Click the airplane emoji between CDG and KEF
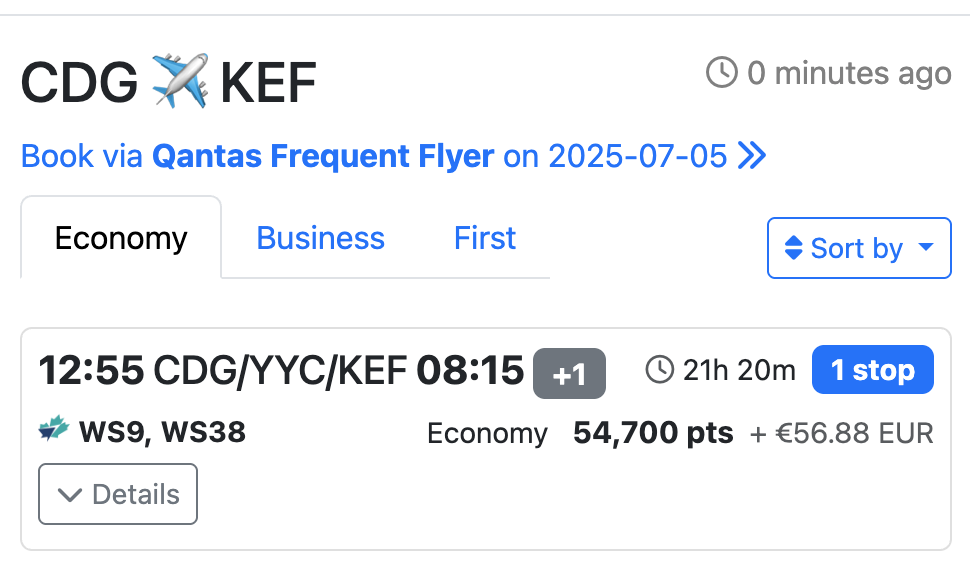970x588 pixels. click(179, 81)
